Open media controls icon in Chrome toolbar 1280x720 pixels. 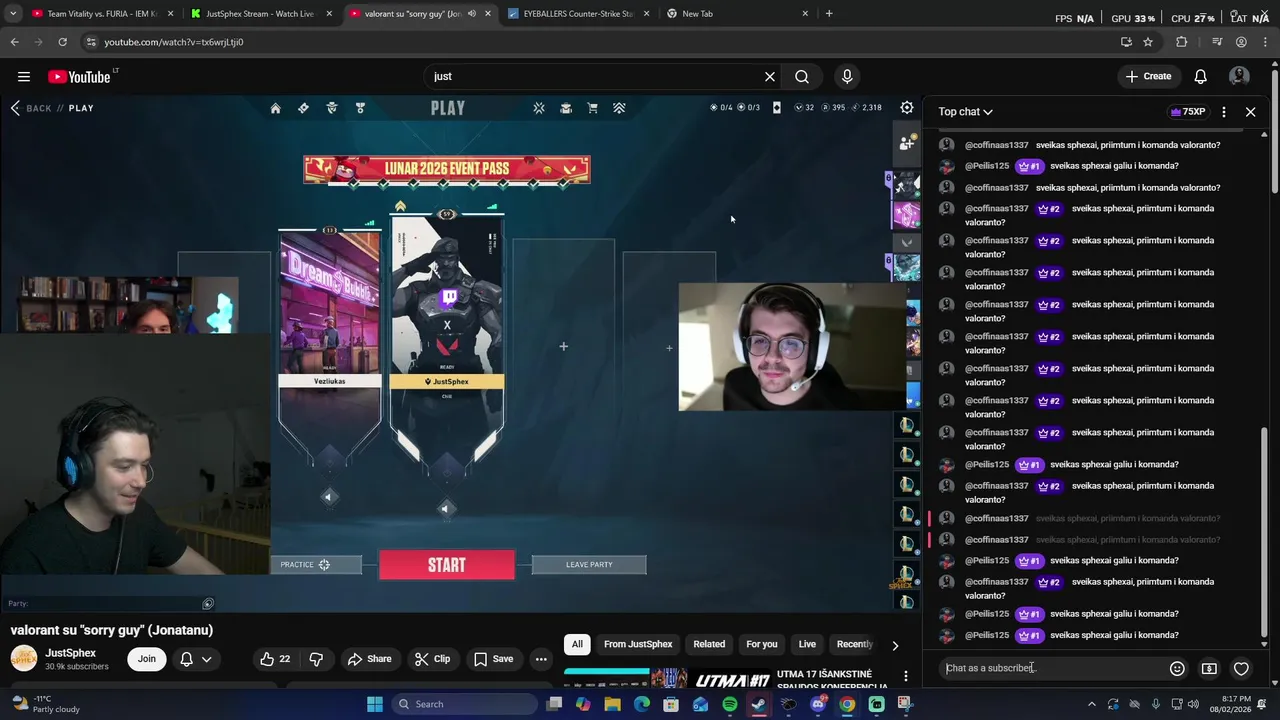(1217, 42)
